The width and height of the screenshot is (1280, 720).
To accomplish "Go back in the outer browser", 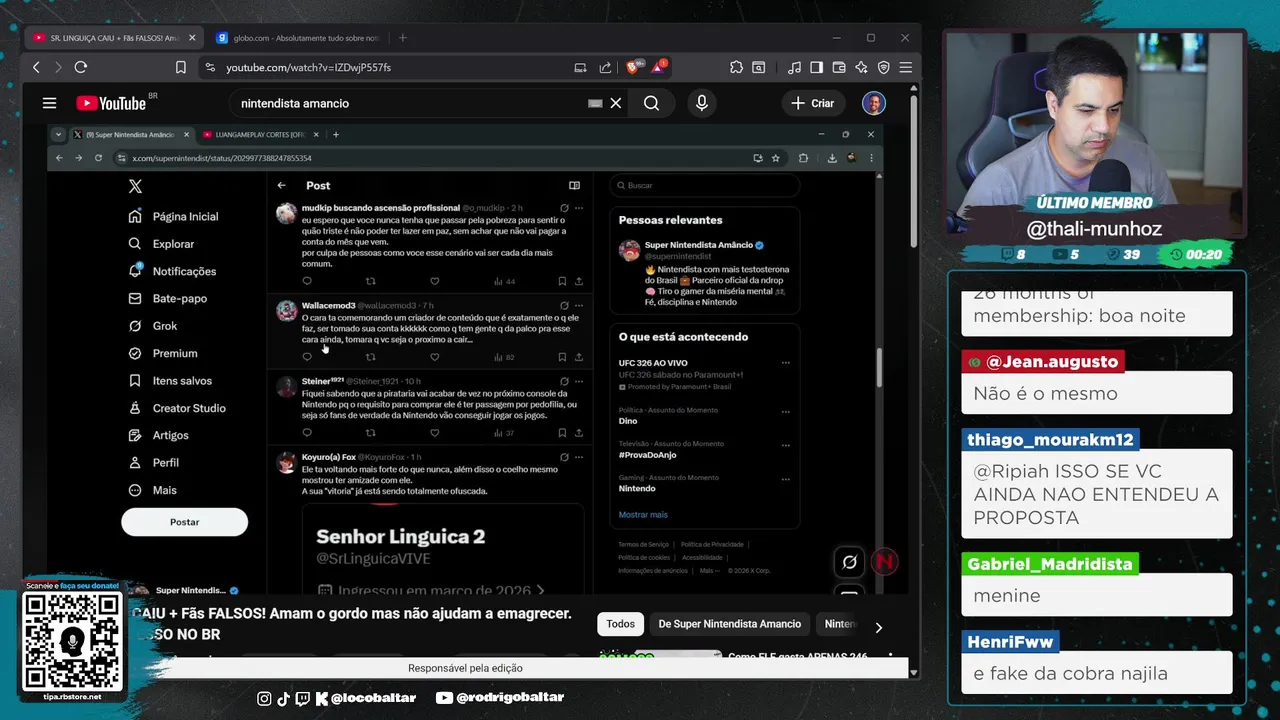I will point(36,67).
